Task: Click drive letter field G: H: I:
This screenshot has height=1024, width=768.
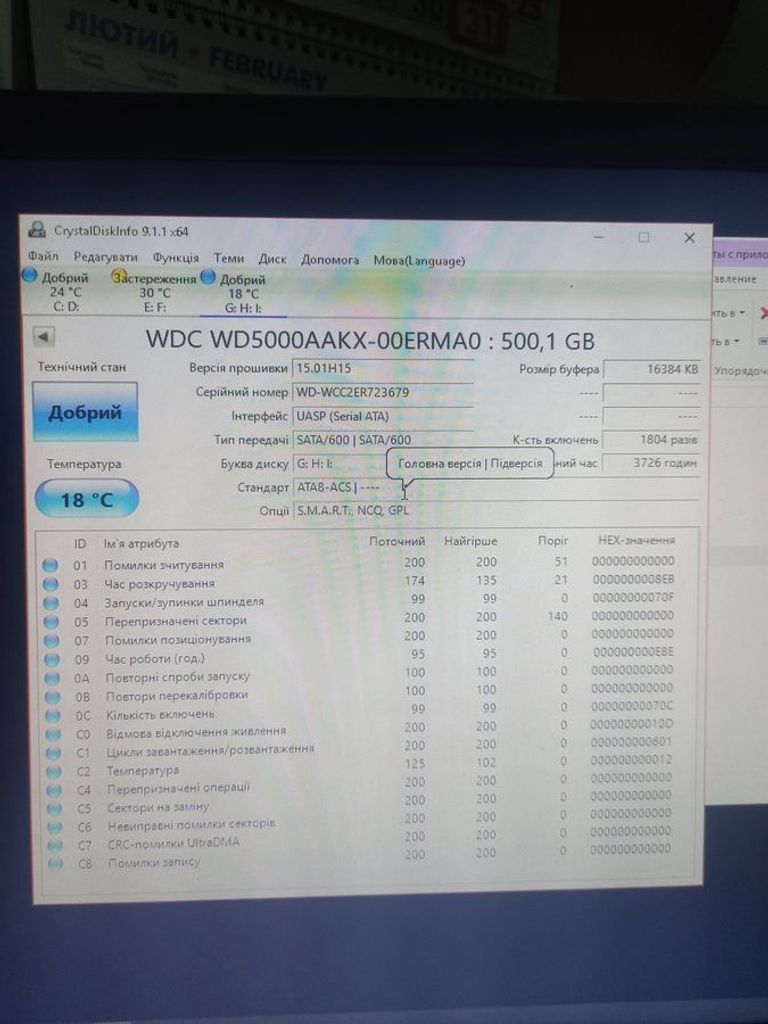Action: click(340, 463)
